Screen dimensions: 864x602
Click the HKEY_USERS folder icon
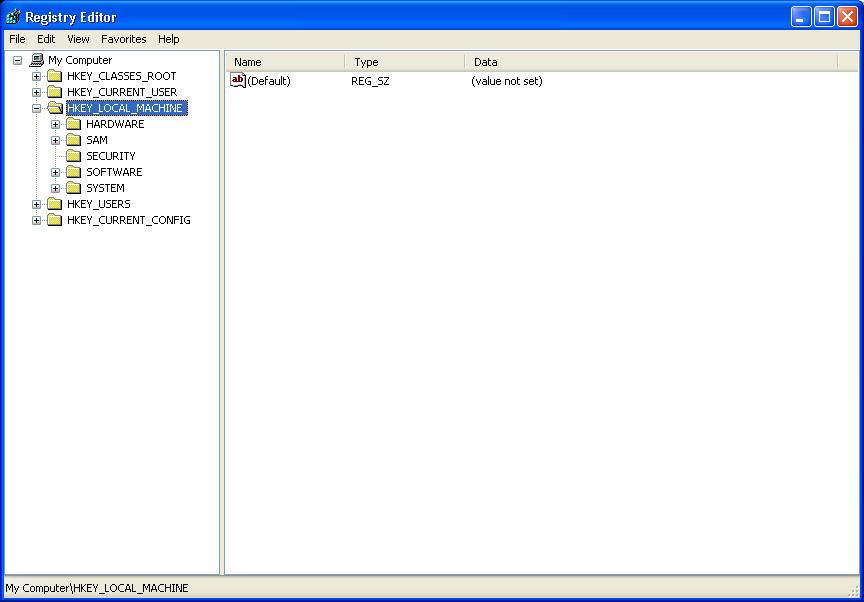(55, 204)
